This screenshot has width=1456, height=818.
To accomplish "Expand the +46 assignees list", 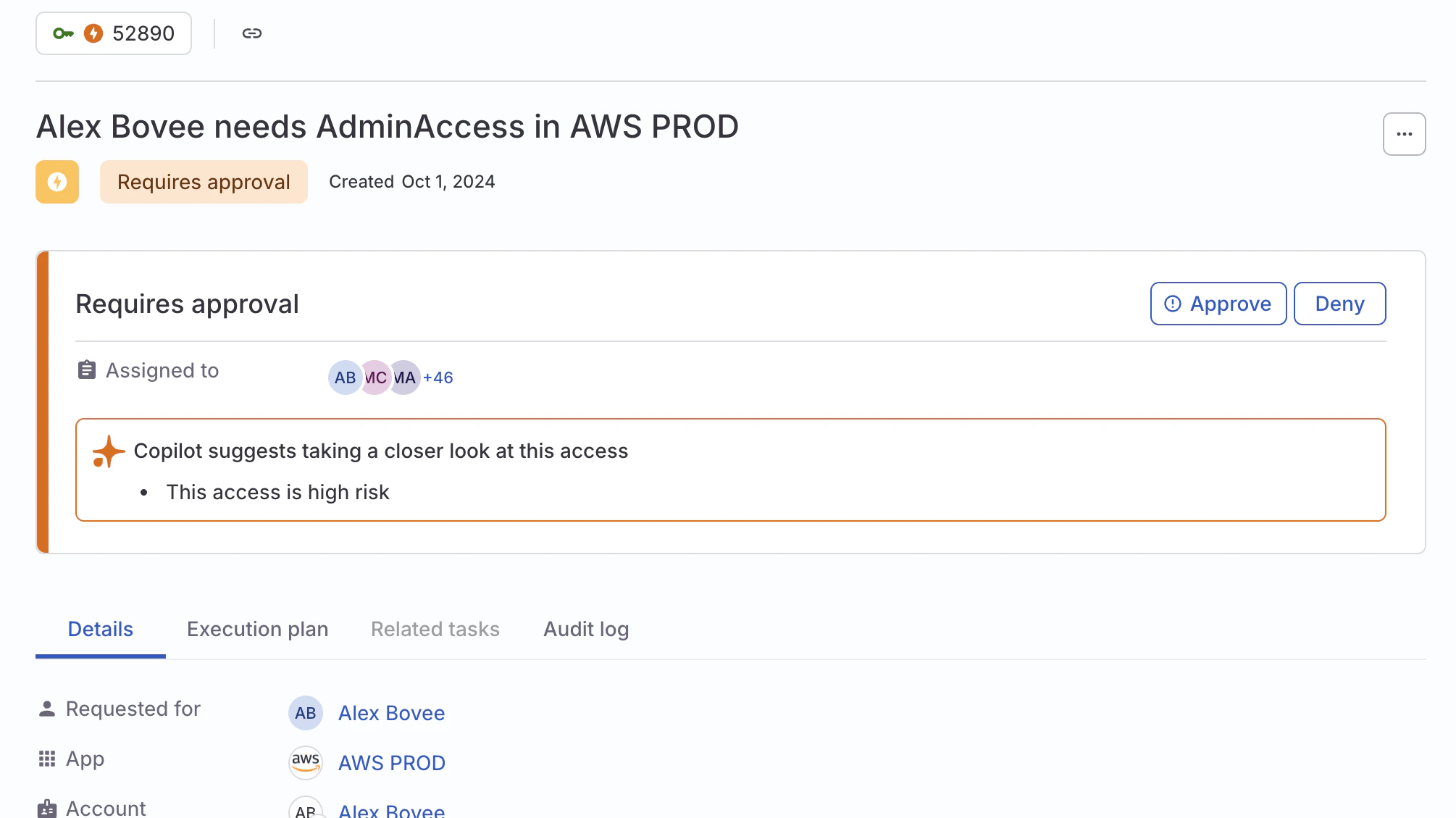I will tap(438, 377).
